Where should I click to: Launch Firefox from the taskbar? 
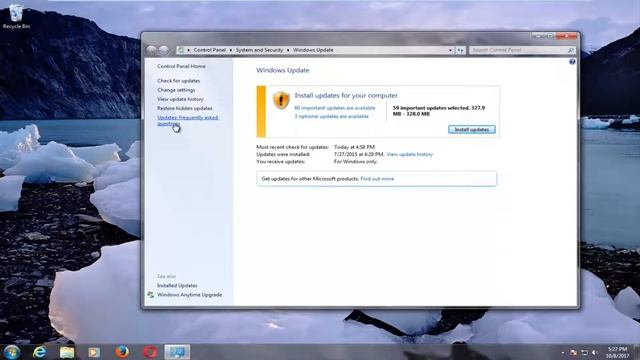pyautogui.click(x=122, y=352)
